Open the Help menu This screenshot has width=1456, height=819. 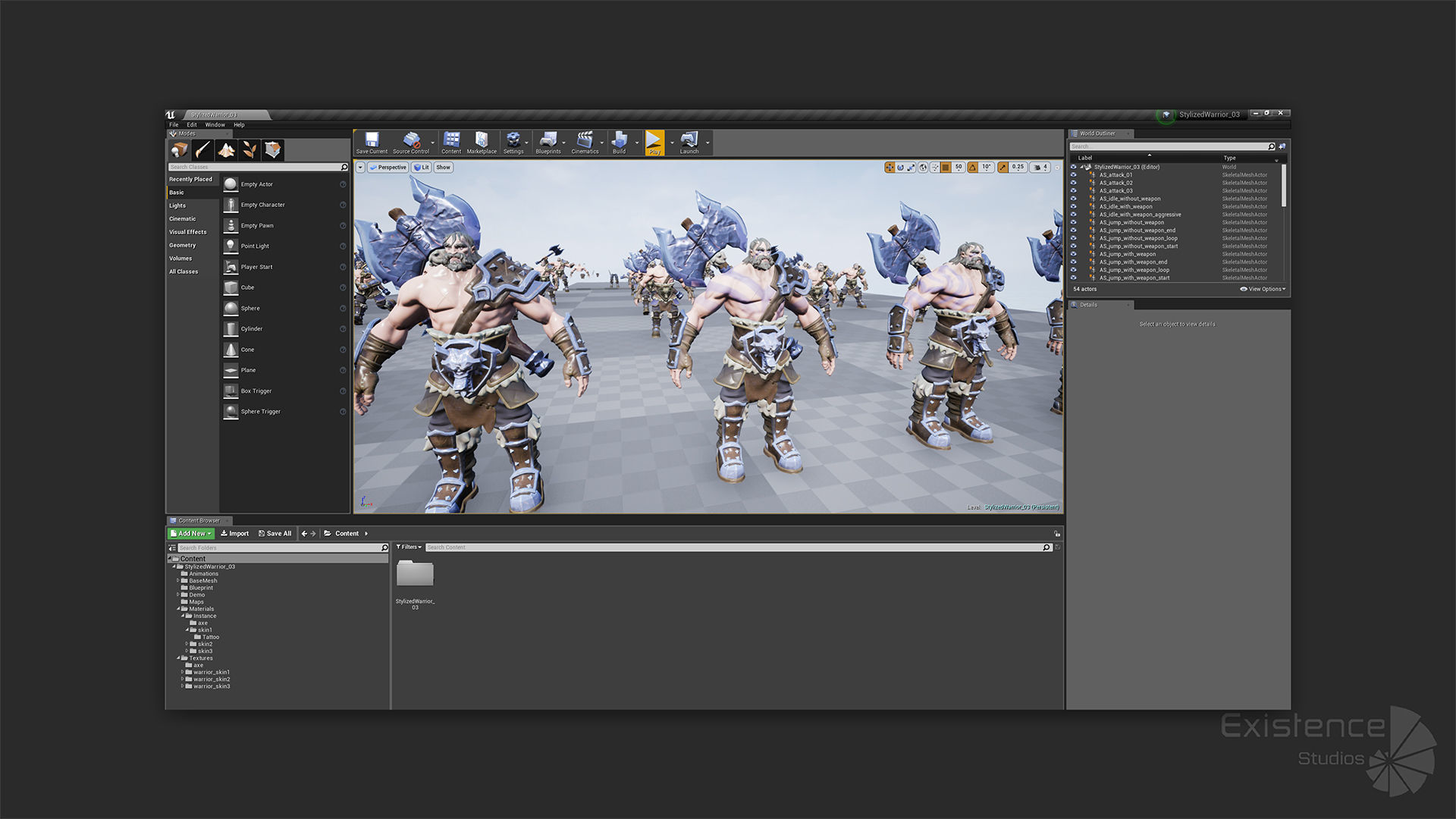point(239,125)
